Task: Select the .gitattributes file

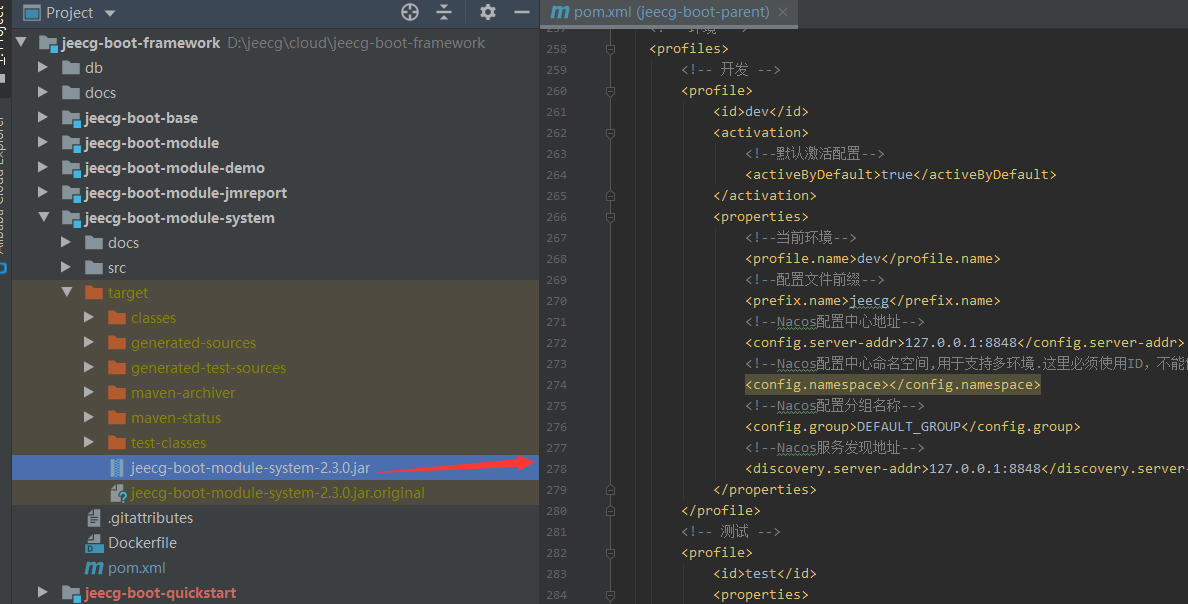Action: (x=151, y=518)
